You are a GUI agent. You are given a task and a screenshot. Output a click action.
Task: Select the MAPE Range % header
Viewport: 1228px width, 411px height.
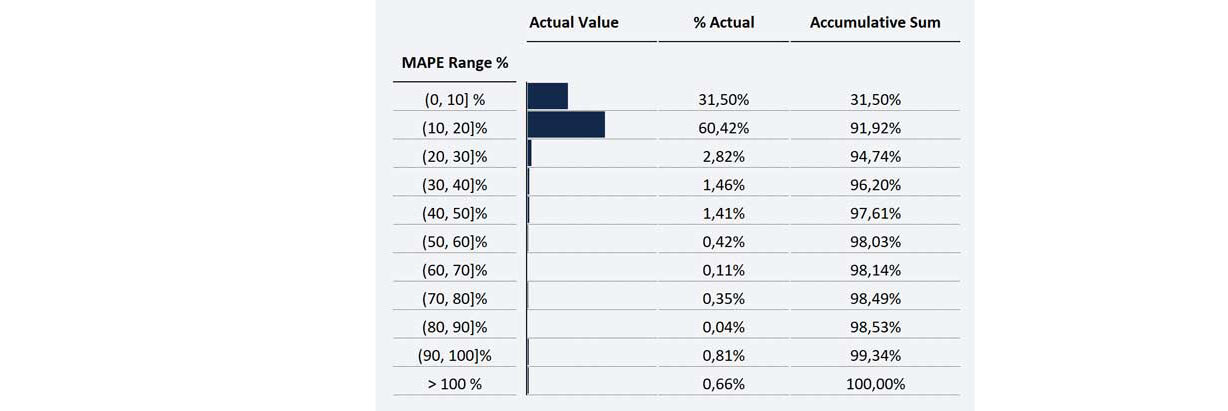[455, 63]
